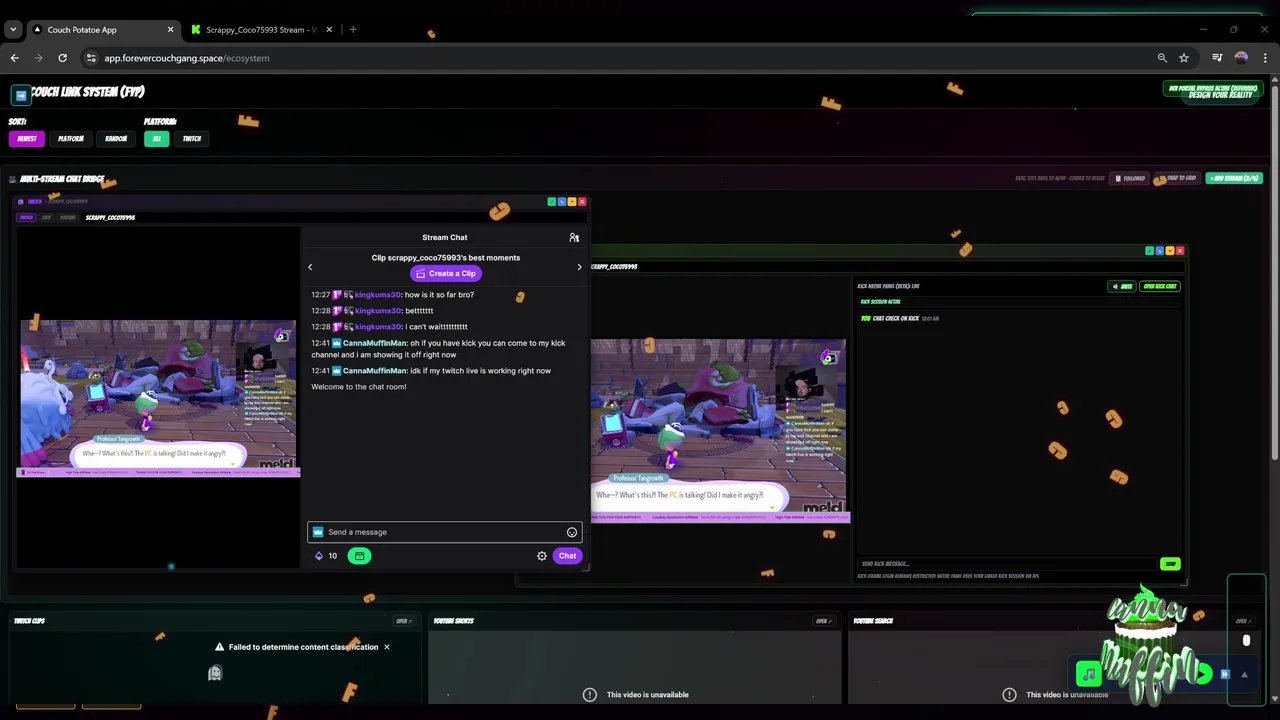
Task: Open chat settings gear icon
Action: [x=542, y=556]
